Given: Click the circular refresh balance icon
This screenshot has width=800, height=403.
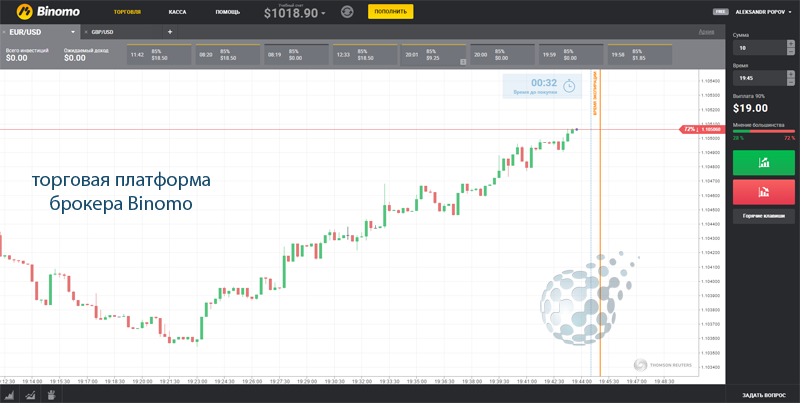Looking at the screenshot, I should click(x=347, y=12).
